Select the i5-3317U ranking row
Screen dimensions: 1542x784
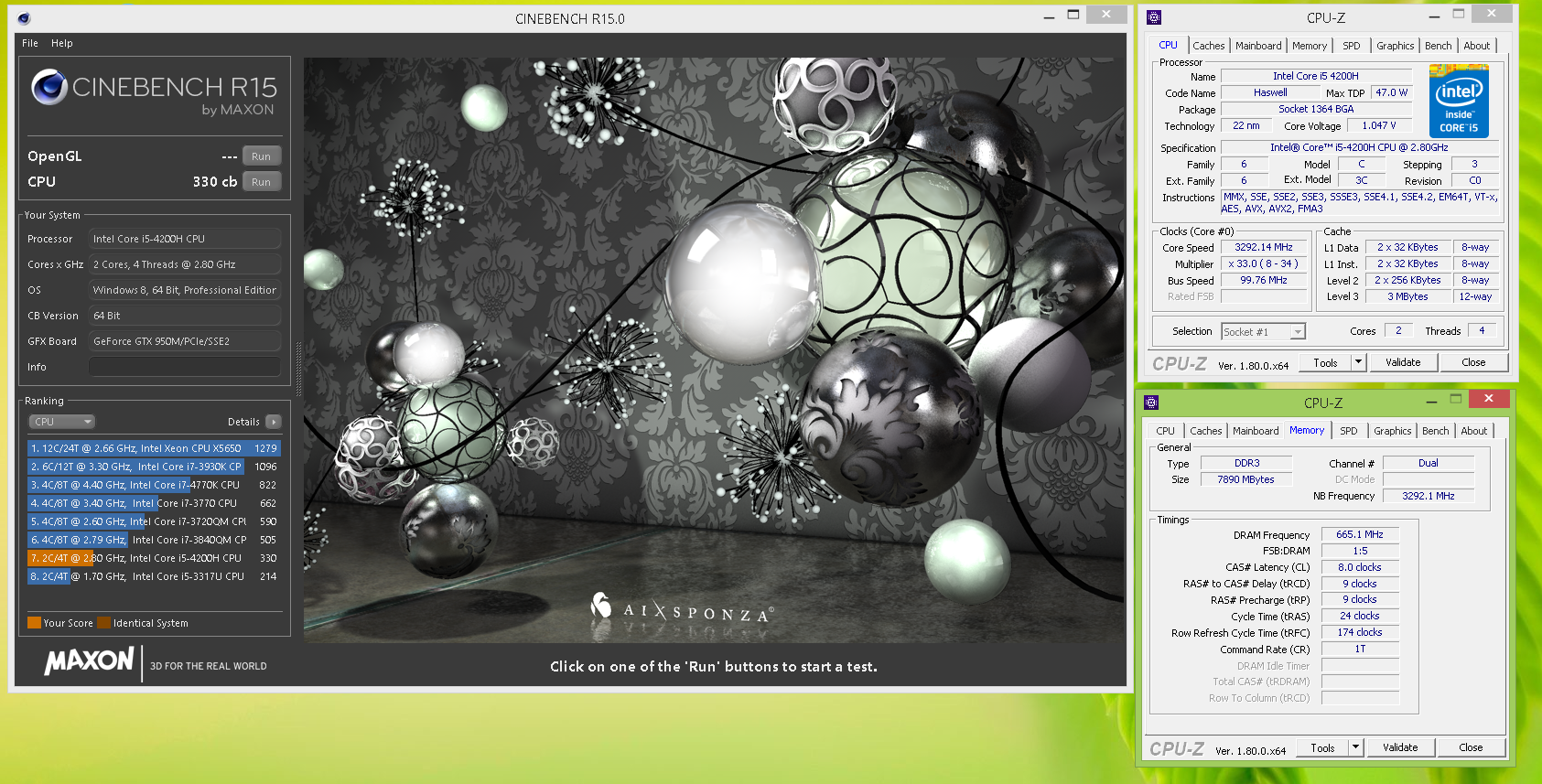pyautogui.click(x=154, y=576)
